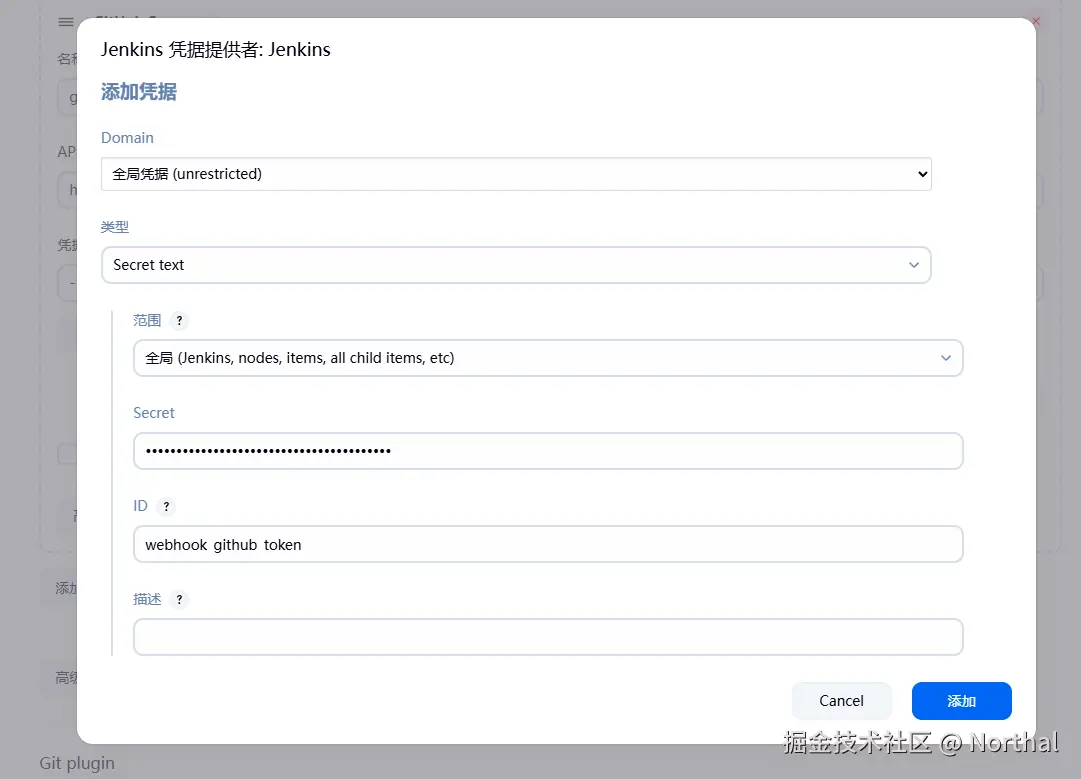The width and height of the screenshot is (1081, 779).
Task: Click the red X to close the dialog
Action: click(1035, 20)
